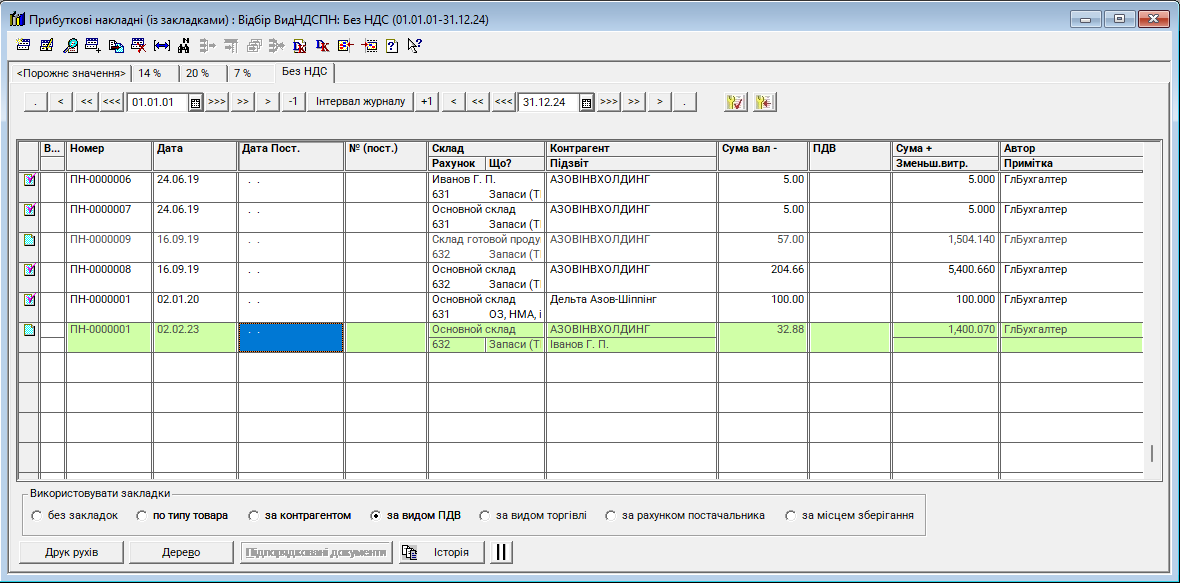Click the delete record icon with red X
Screen dimensions: 1180x583
(x=138, y=45)
